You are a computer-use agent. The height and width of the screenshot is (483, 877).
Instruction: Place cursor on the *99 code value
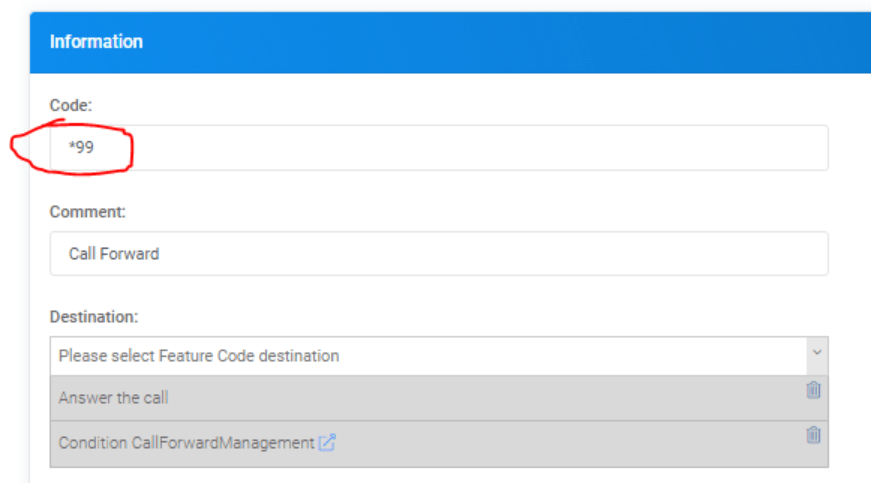click(x=81, y=148)
